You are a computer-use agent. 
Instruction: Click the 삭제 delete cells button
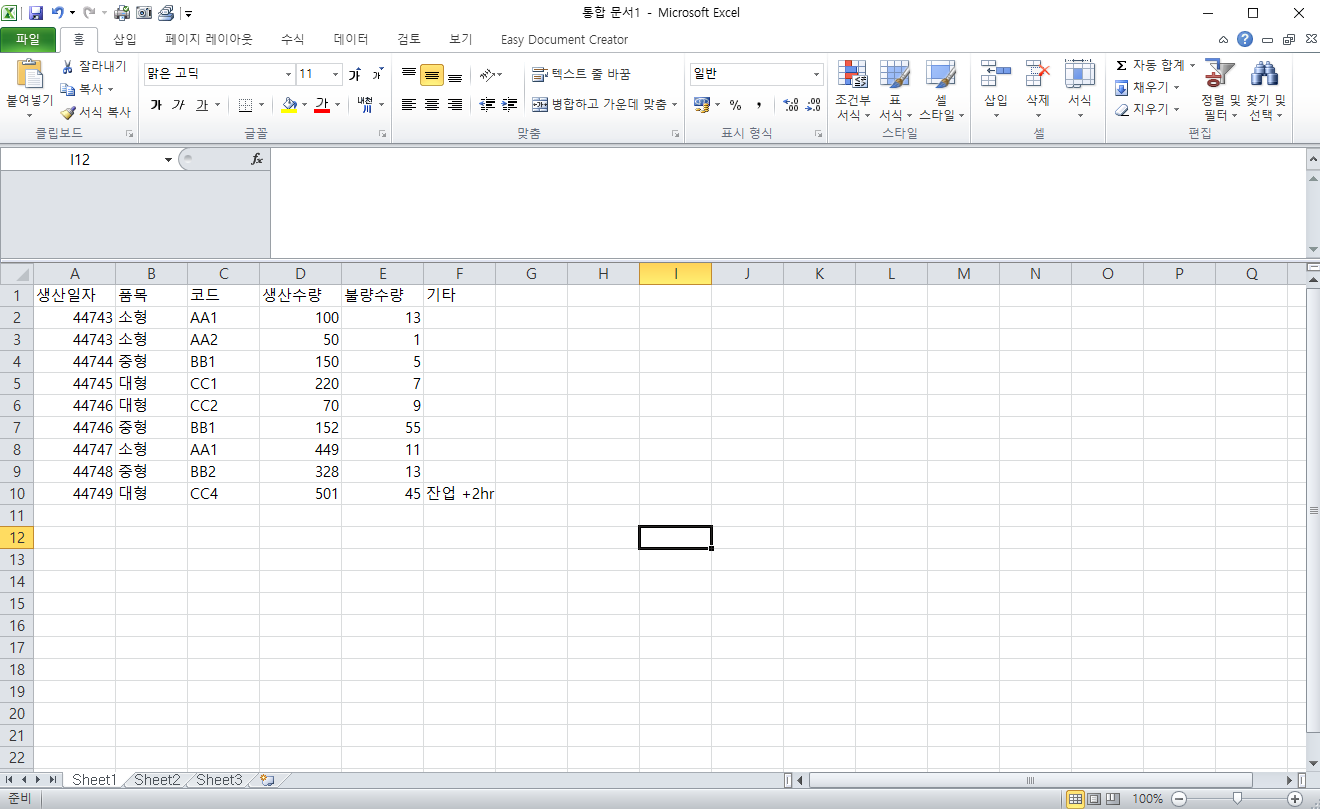click(x=1038, y=90)
